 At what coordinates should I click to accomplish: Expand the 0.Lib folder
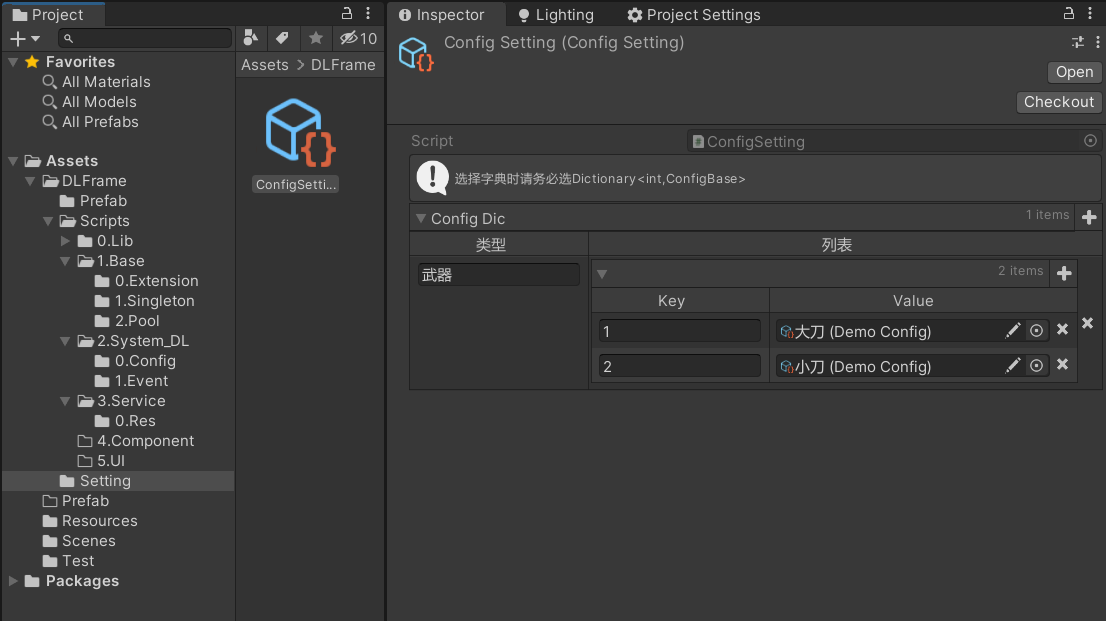[66, 241]
